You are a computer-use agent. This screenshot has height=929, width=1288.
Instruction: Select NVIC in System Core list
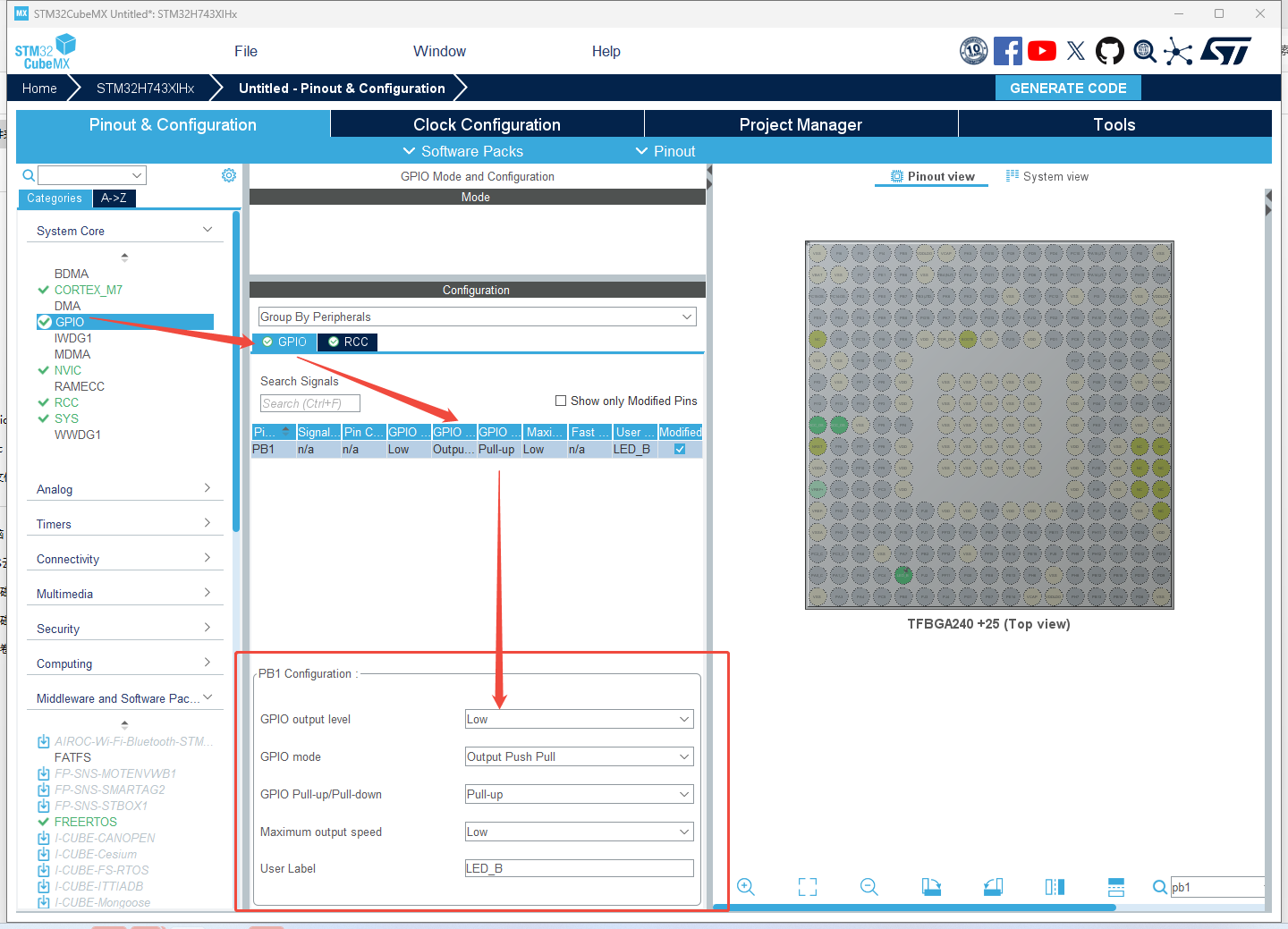[x=68, y=370]
